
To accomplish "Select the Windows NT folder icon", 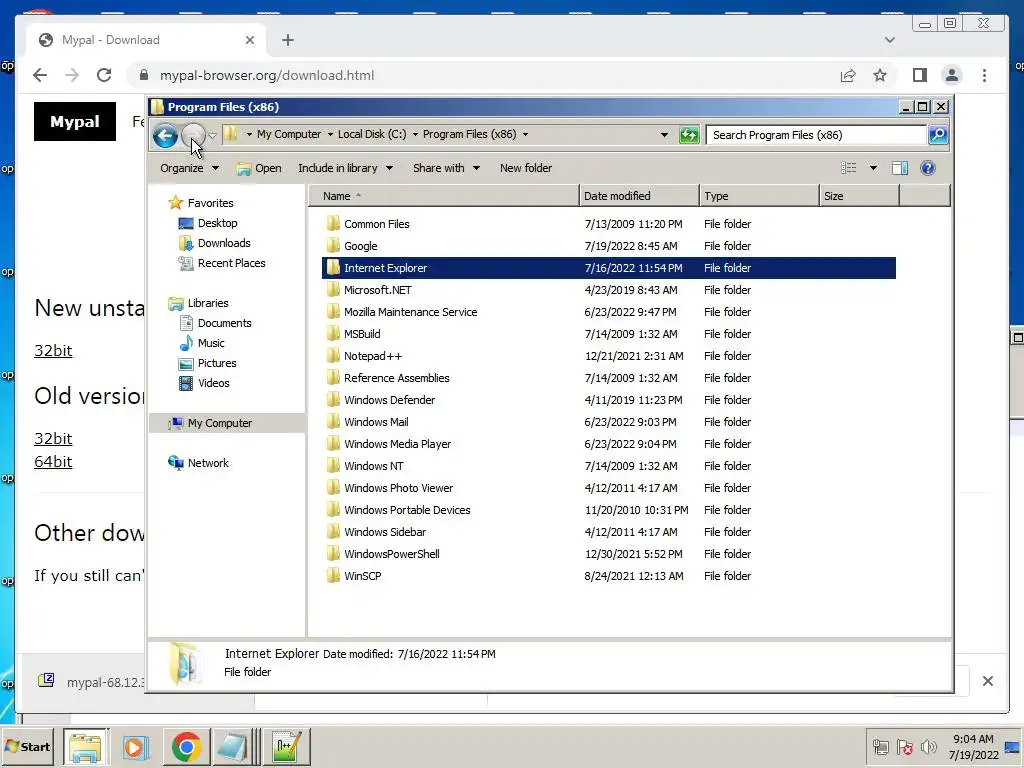I will click(333, 466).
